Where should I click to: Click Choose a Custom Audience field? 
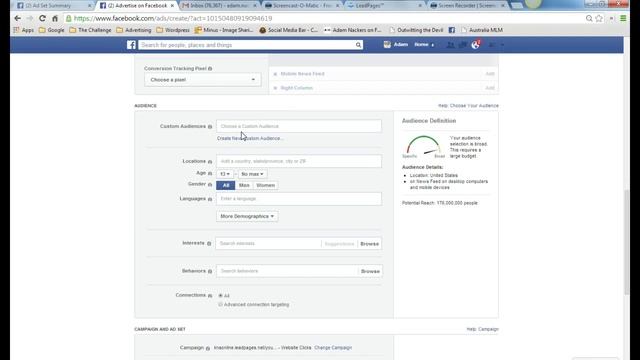pyautogui.click(x=299, y=127)
